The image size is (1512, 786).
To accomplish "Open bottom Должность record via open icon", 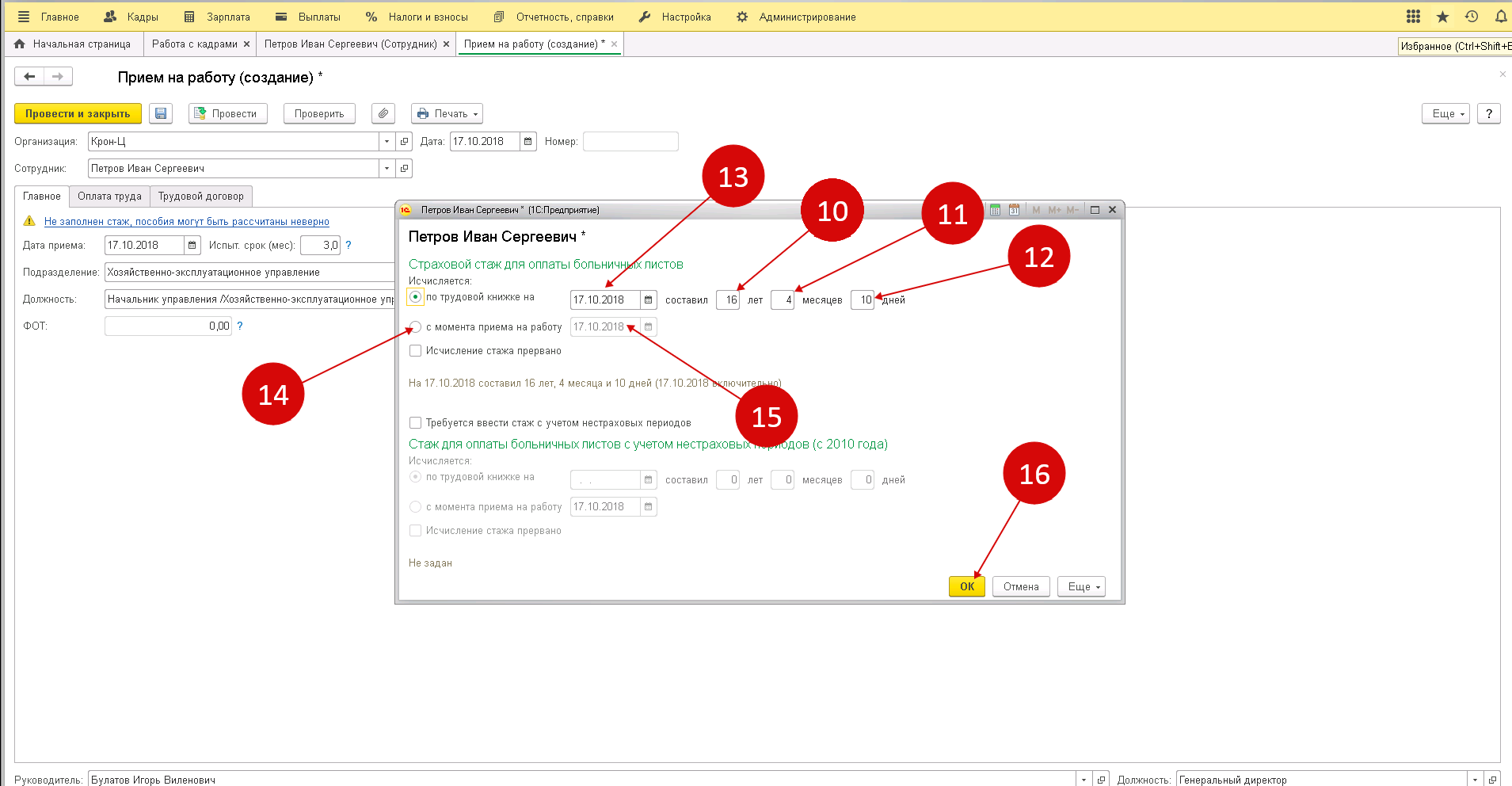I will coord(1492,780).
